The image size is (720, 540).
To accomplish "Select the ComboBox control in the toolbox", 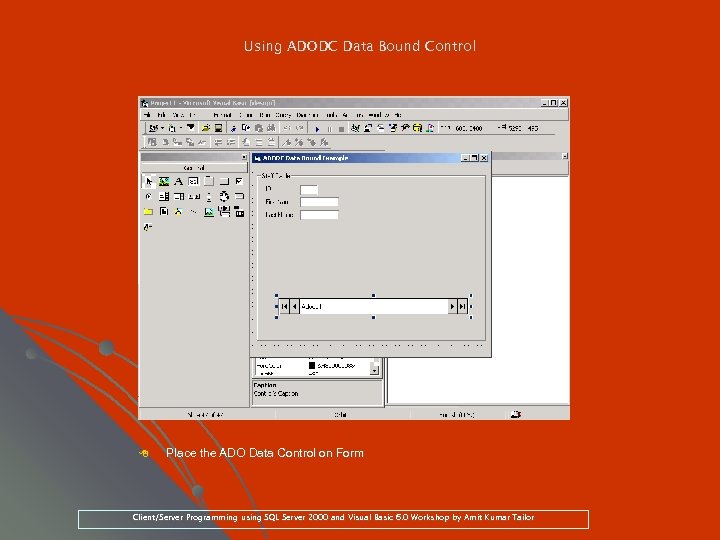I will (x=163, y=197).
